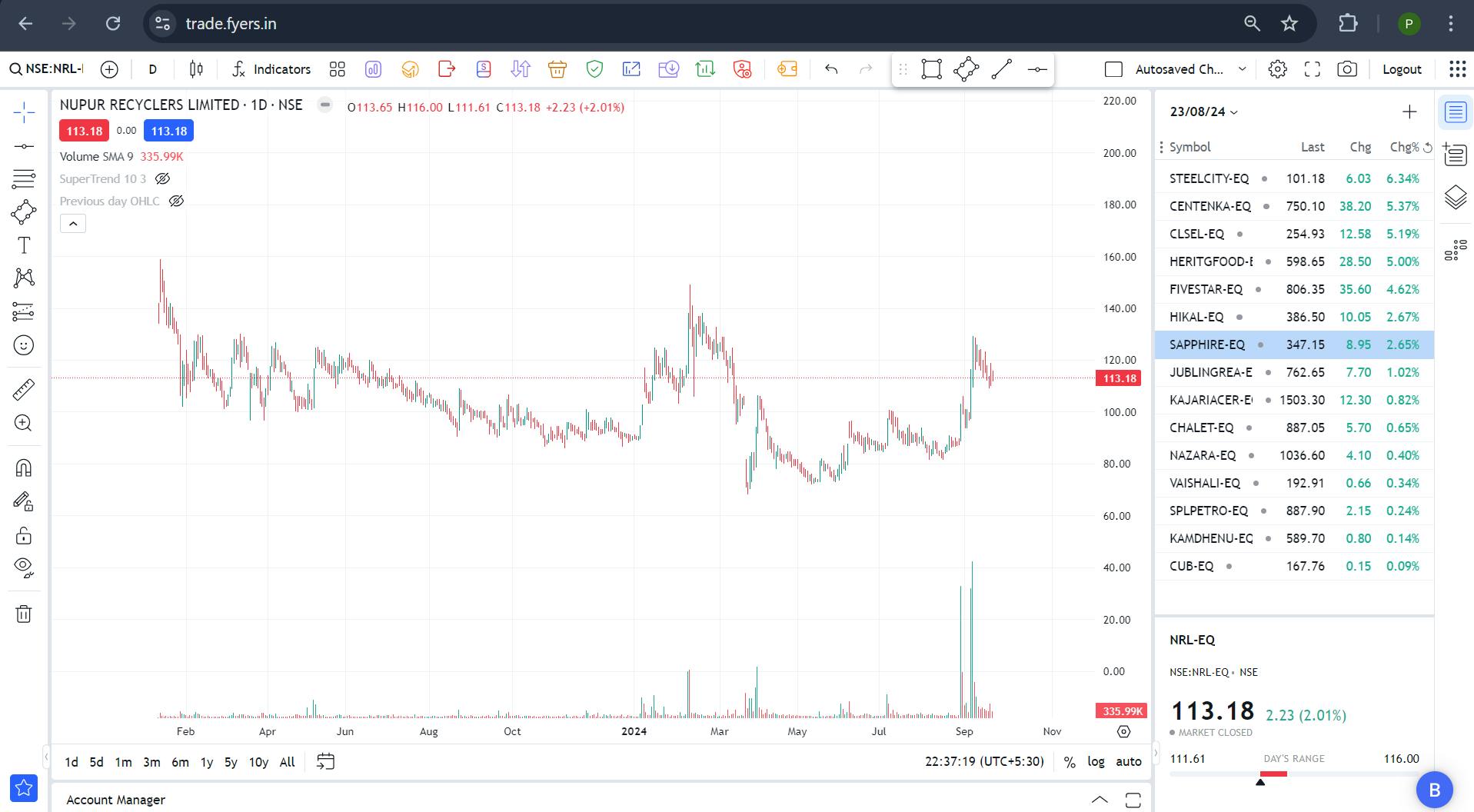The width and height of the screenshot is (1474, 812).
Task: Open chart settings gear
Action: [1277, 69]
